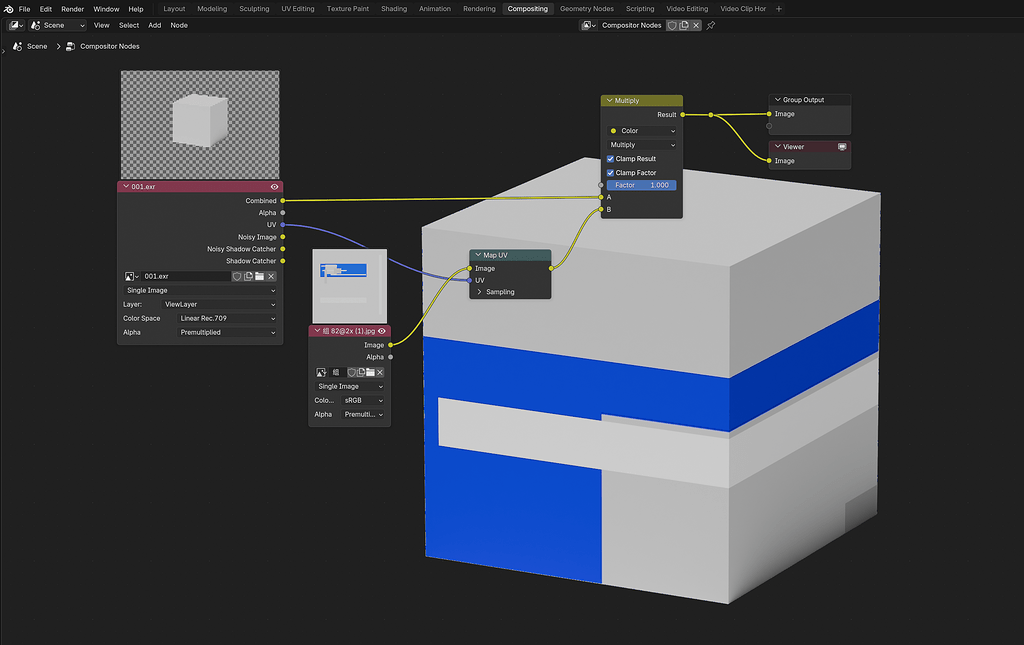Browse images in the jpg image node
The image size is (1024, 645).
point(321,372)
